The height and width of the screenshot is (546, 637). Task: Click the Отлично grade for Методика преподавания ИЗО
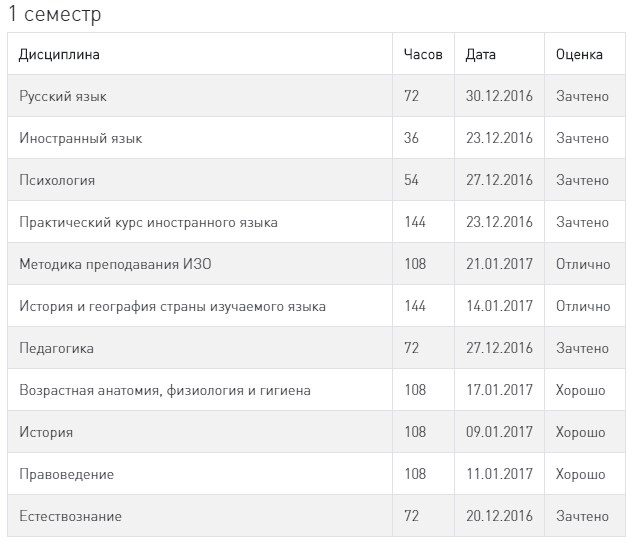pyautogui.click(x=582, y=265)
